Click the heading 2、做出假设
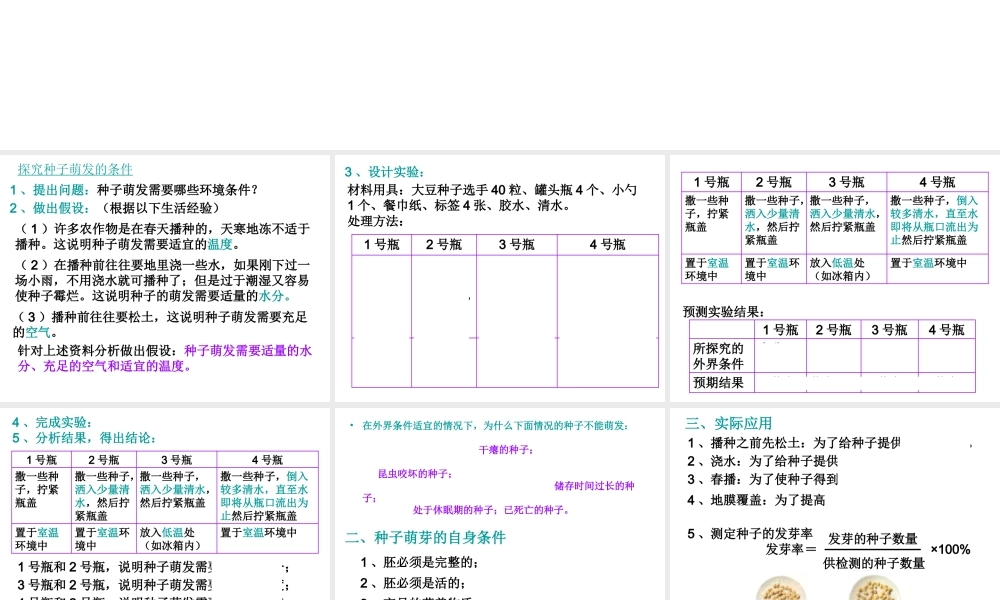 pyautogui.click(x=50, y=208)
